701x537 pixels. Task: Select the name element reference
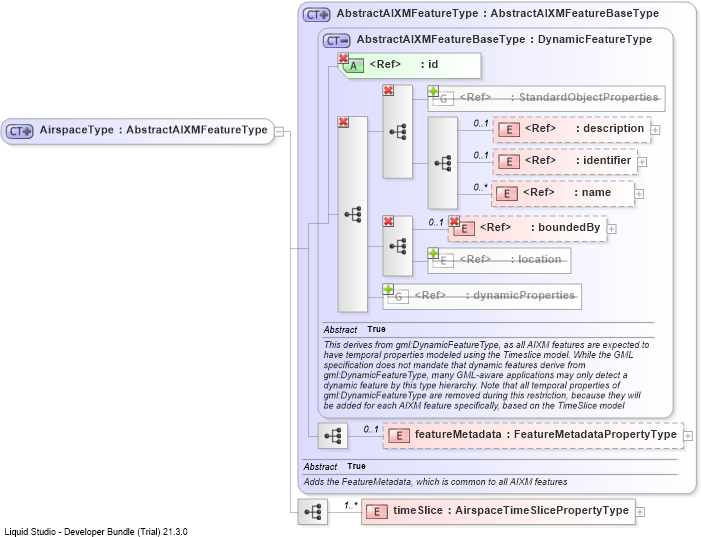563,194
